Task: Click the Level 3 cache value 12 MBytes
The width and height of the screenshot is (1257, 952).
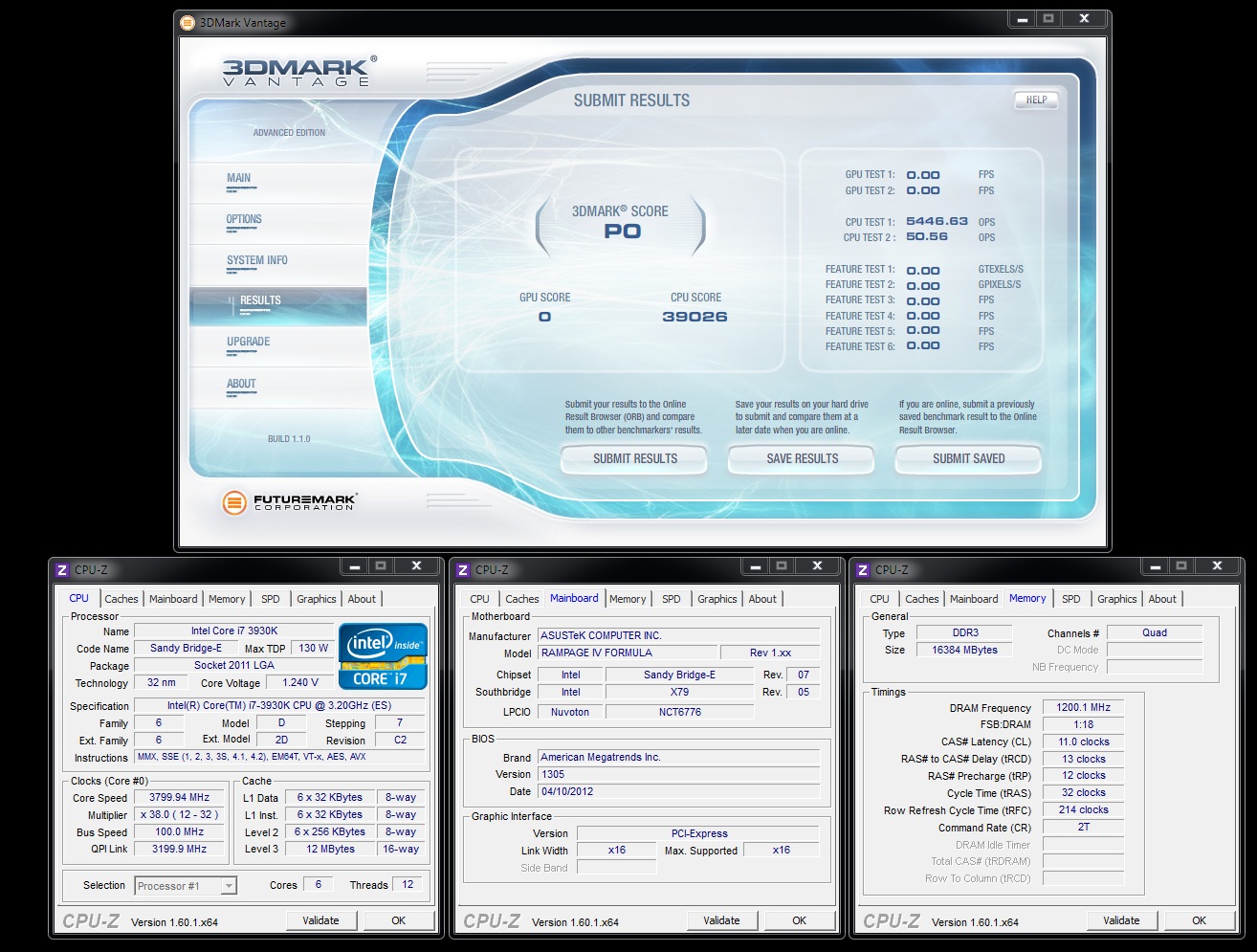Action: click(x=330, y=849)
